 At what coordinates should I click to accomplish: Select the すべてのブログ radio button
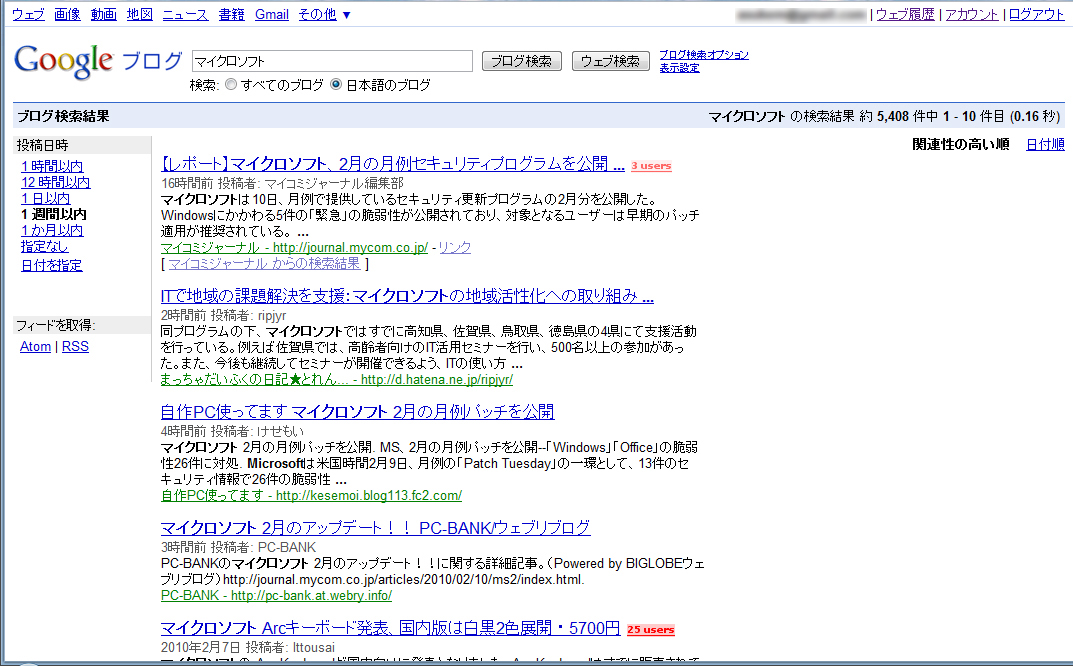tap(231, 84)
